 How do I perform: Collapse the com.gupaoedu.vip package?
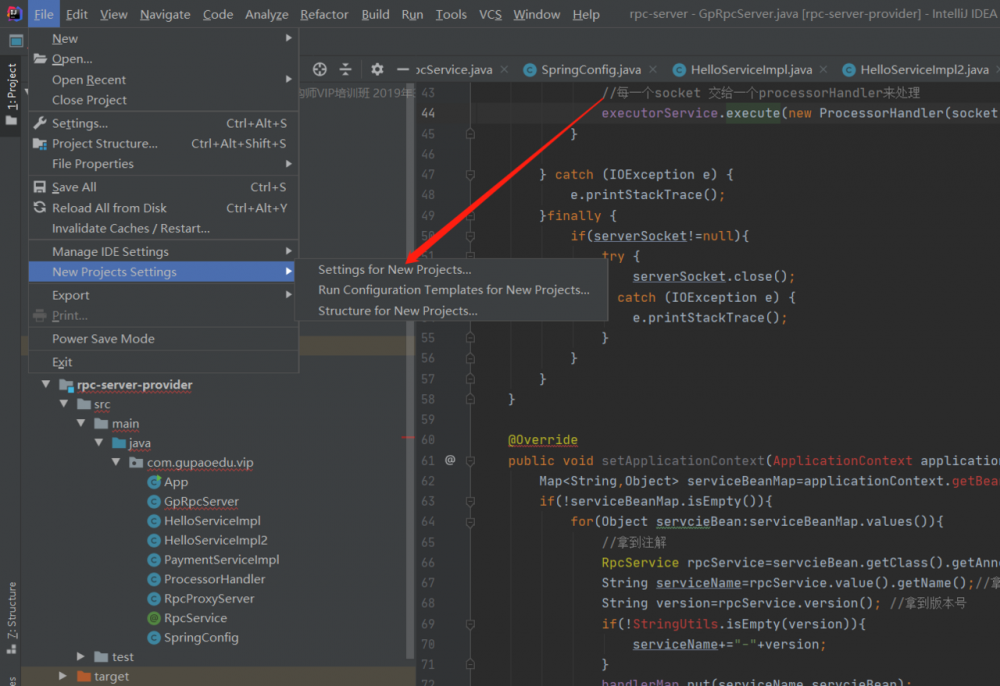(118, 463)
